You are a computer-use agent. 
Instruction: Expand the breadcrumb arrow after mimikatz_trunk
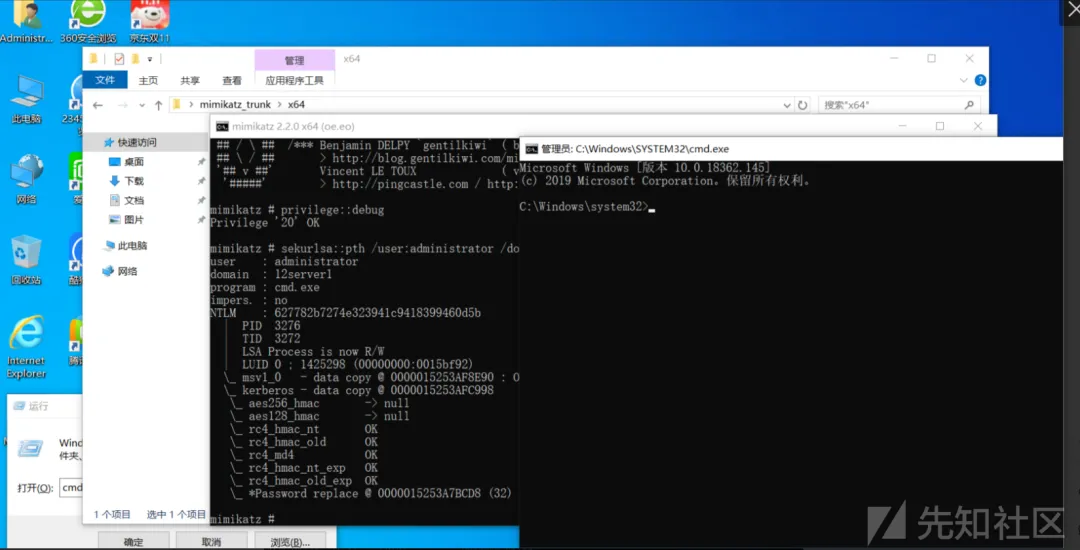pos(279,105)
